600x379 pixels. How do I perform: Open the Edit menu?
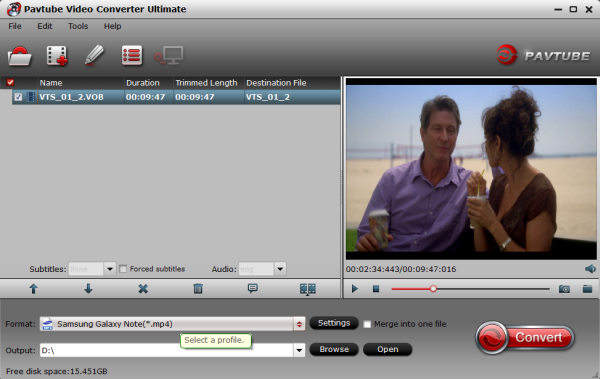pyautogui.click(x=45, y=26)
